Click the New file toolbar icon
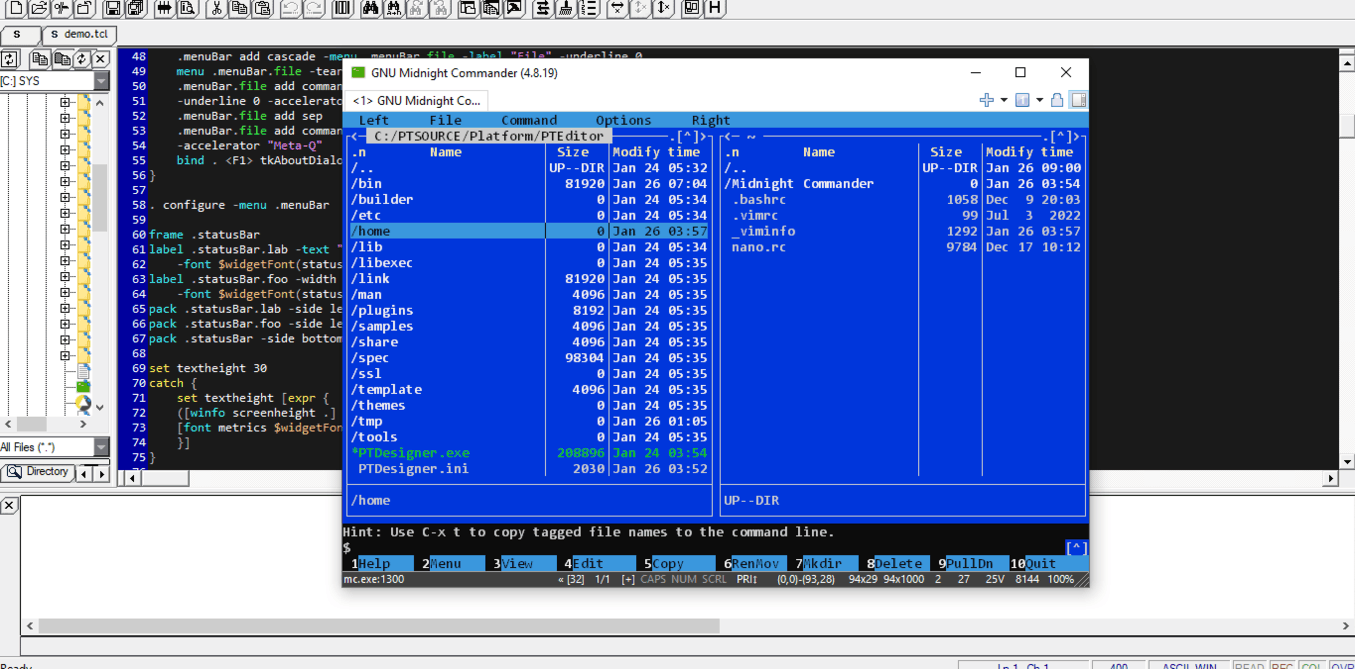 pos(15,9)
